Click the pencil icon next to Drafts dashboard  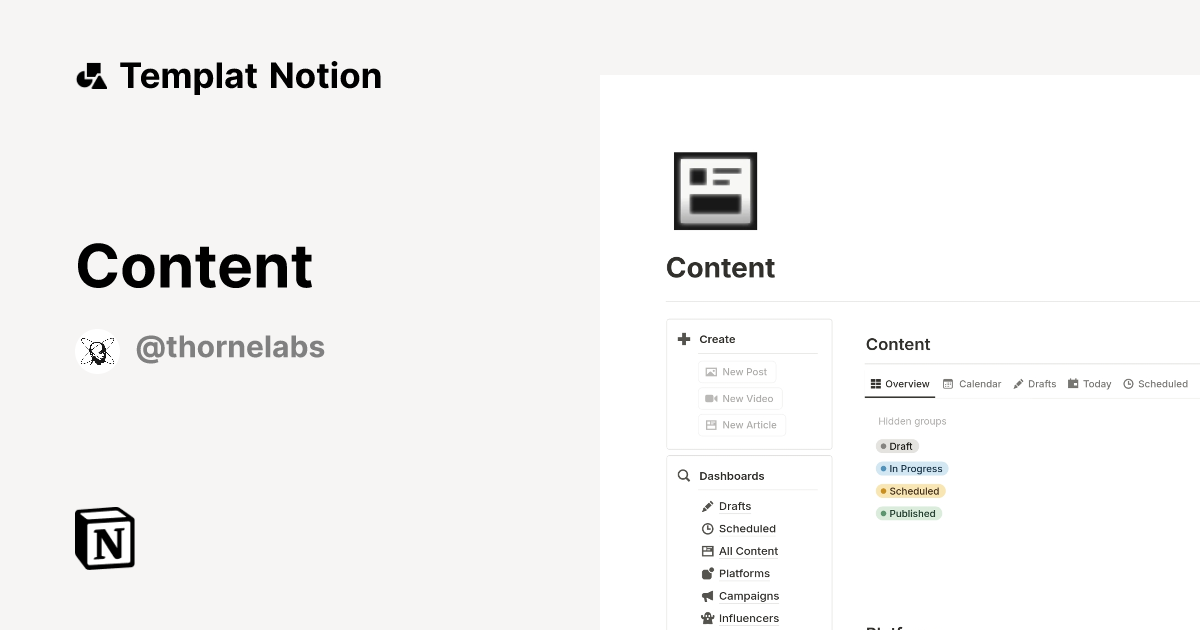click(708, 506)
